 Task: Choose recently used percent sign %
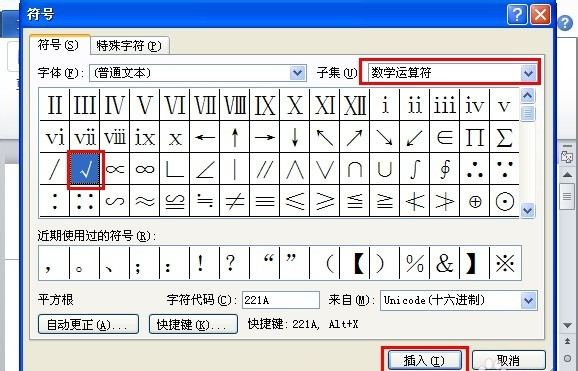(x=415, y=263)
